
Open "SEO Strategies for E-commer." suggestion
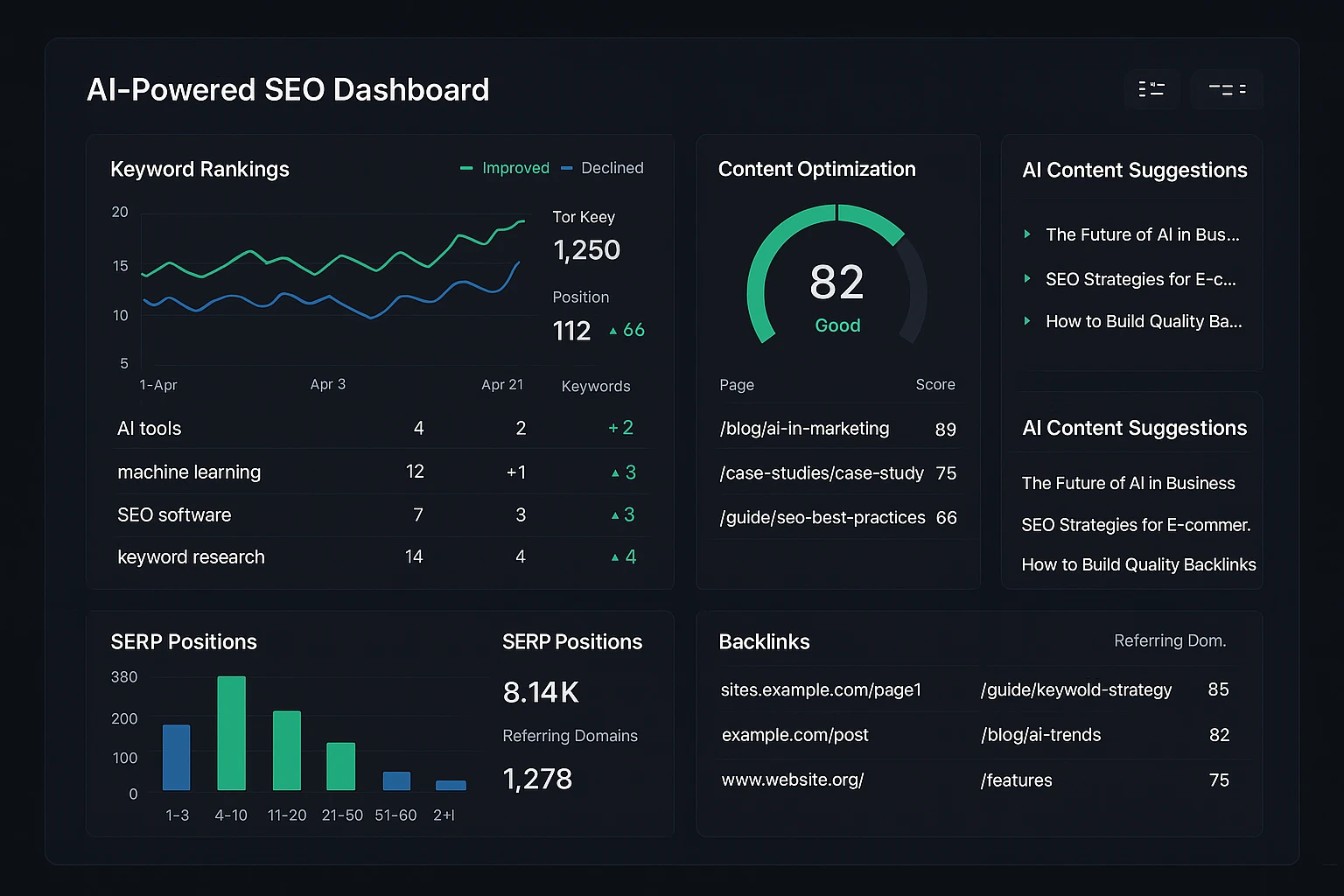click(1136, 525)
